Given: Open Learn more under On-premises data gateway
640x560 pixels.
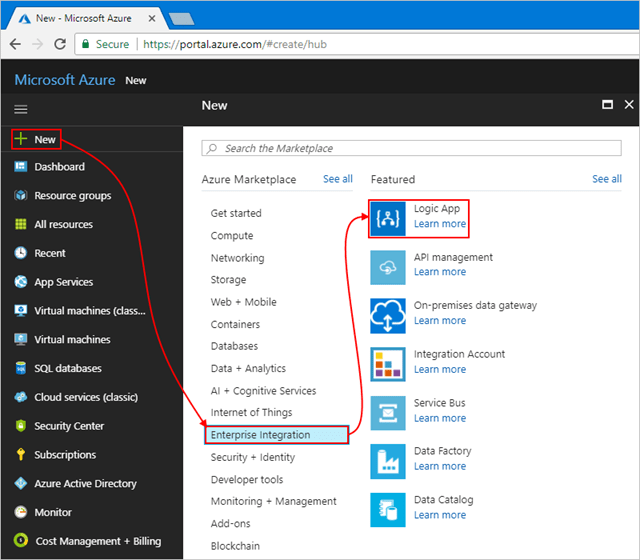Looking at the screenshot, I should 440,320.
